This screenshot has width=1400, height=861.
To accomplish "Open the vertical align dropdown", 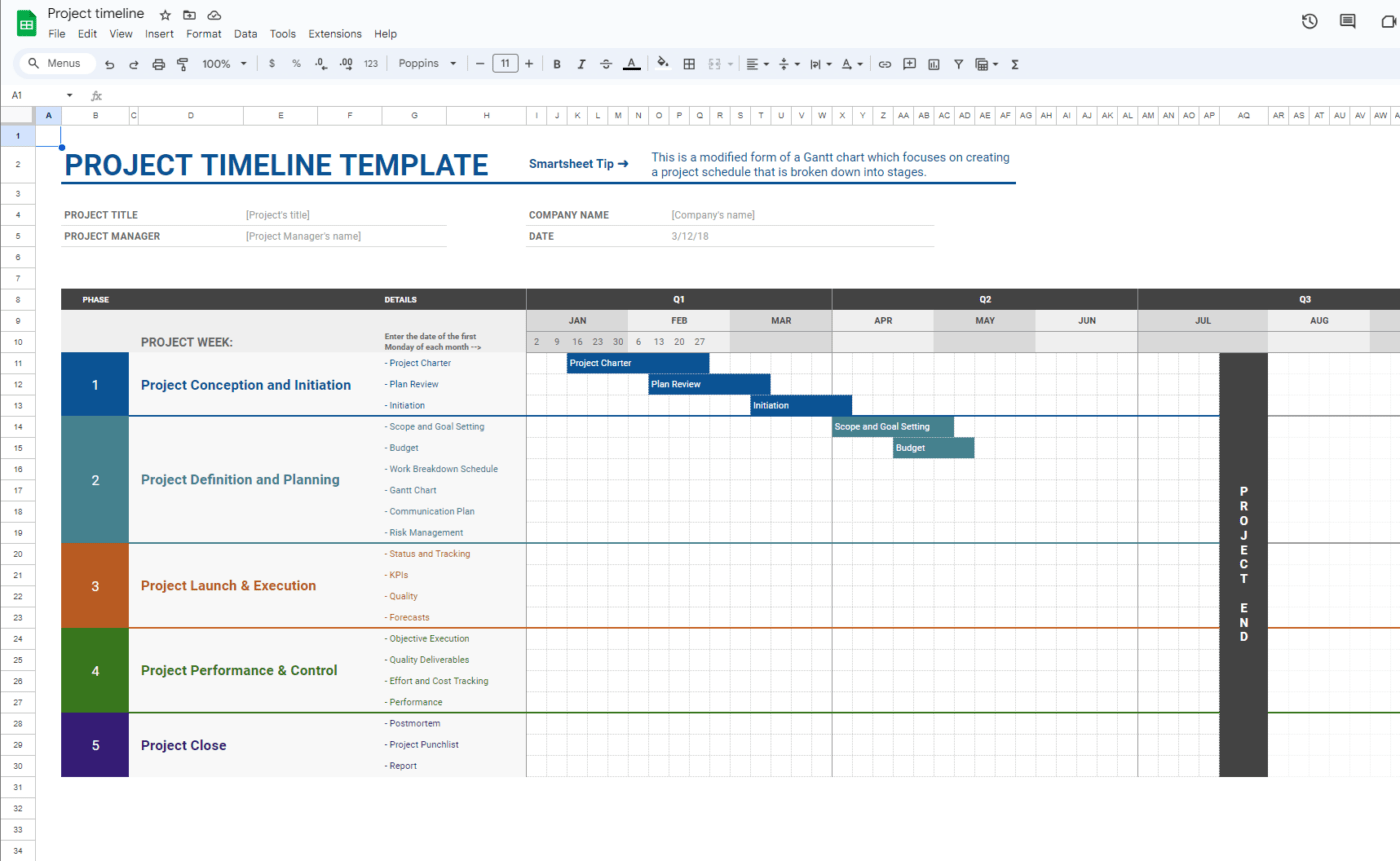I will click(789, 64).
